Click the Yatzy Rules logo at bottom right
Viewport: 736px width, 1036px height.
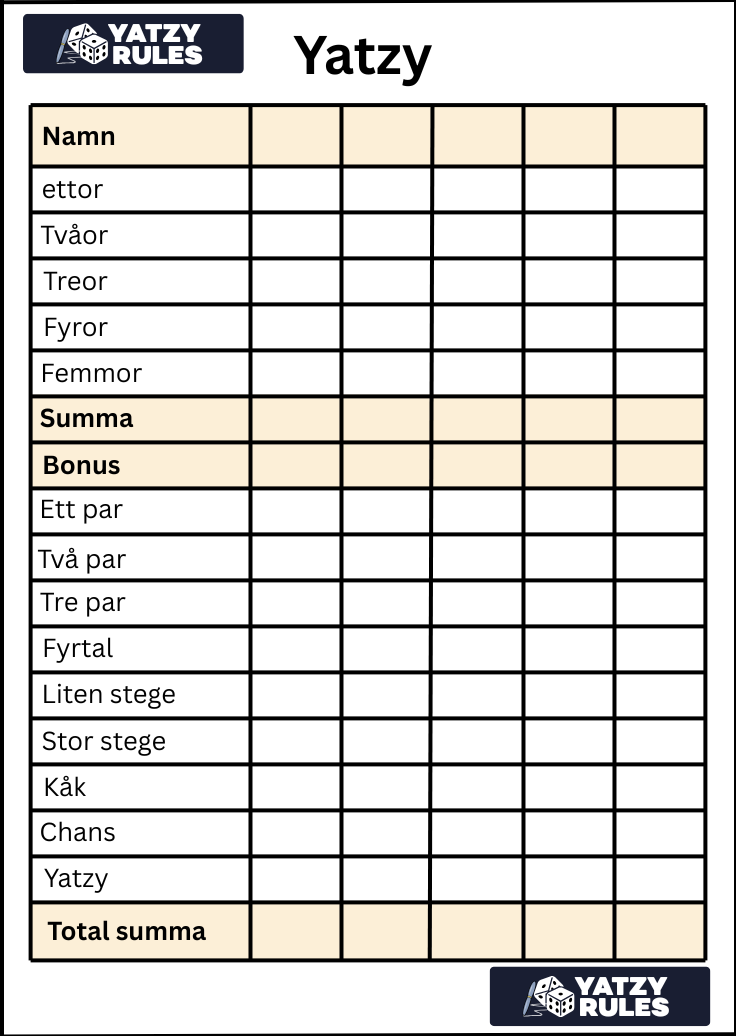600,996
